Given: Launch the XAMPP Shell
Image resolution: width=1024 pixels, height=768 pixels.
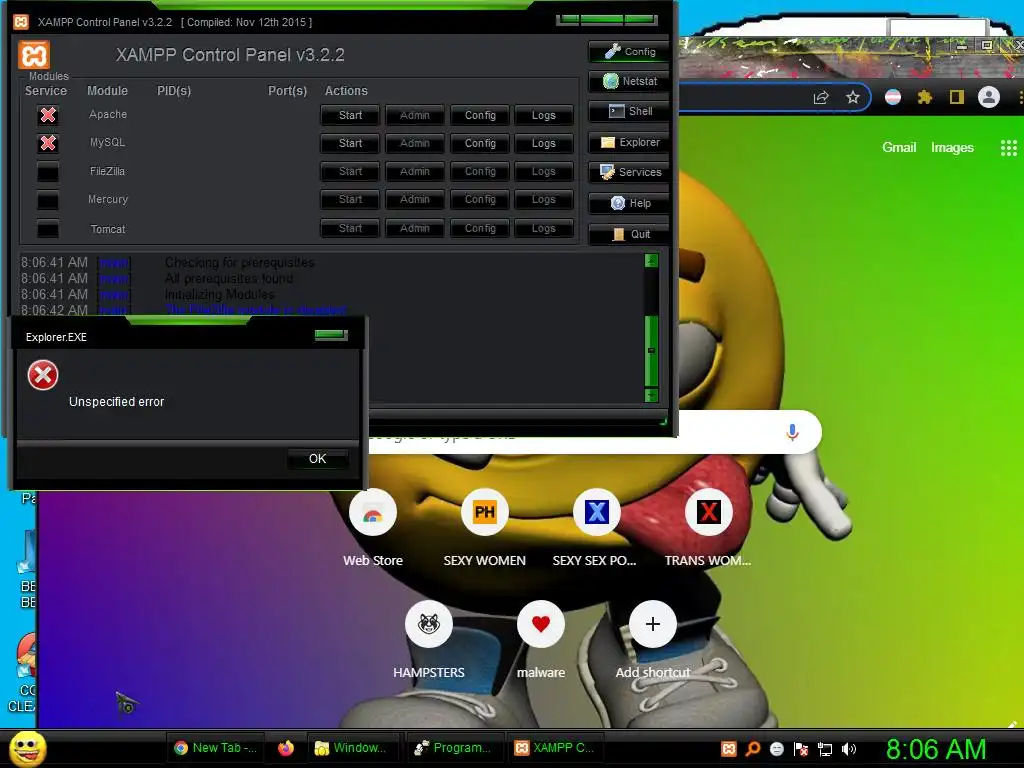Looking at the screenshot, I should point(629,112).
